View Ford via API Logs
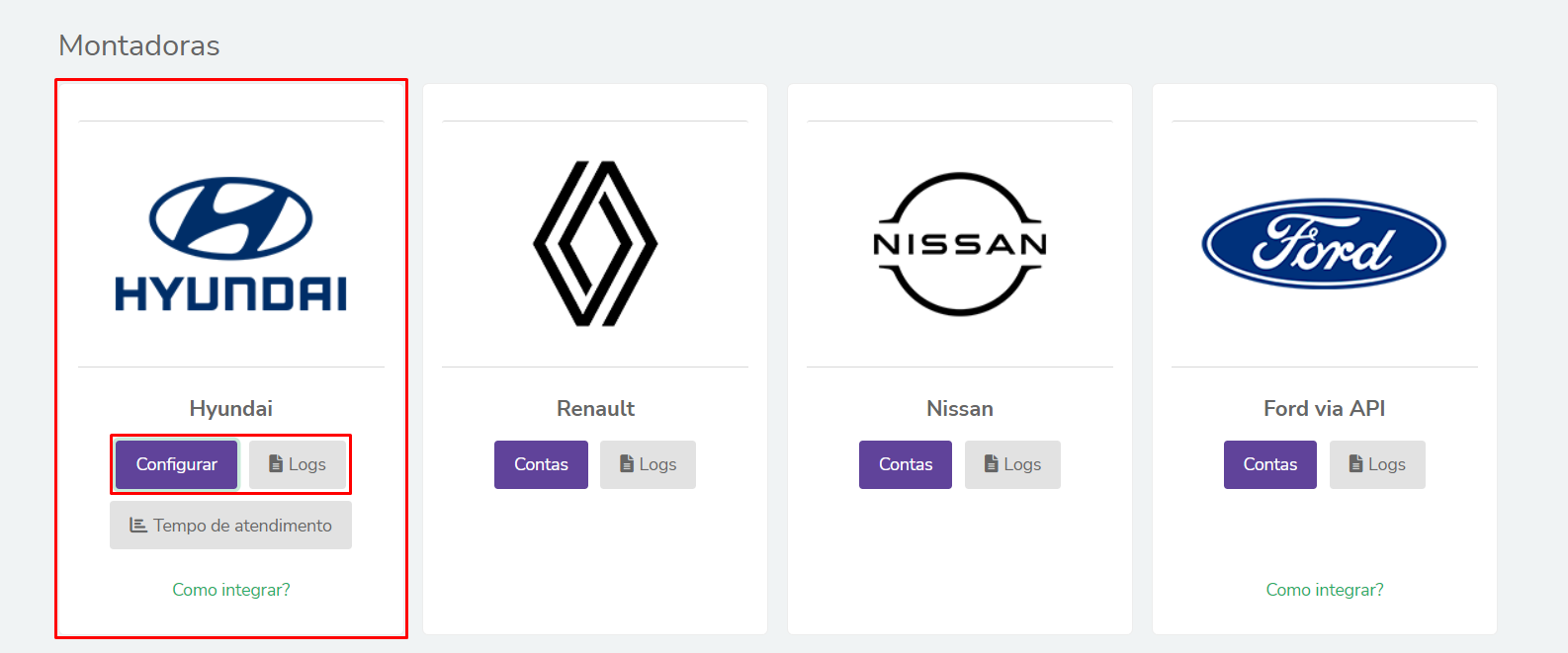Viewport: 1568px width, 653px height. pos(1377,464)
